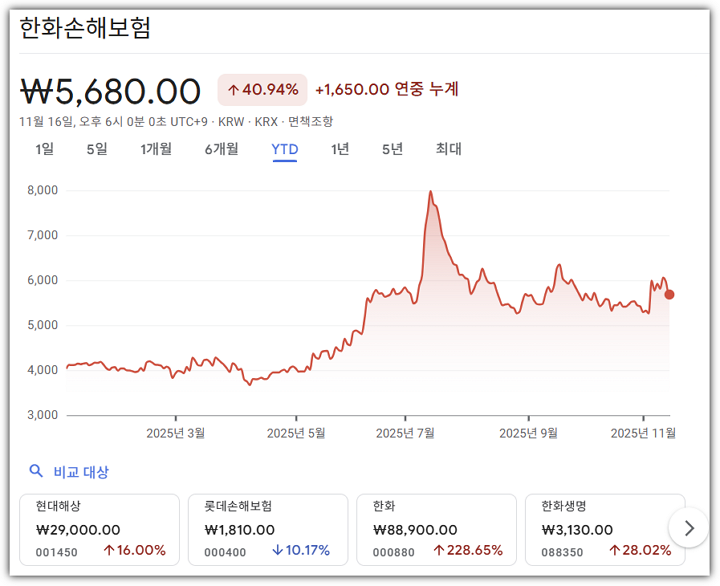Click the 2025년 5월 axis label
The height and width of the screenshot is (586, 720).
pyautogui.click(x=296, y=433)
